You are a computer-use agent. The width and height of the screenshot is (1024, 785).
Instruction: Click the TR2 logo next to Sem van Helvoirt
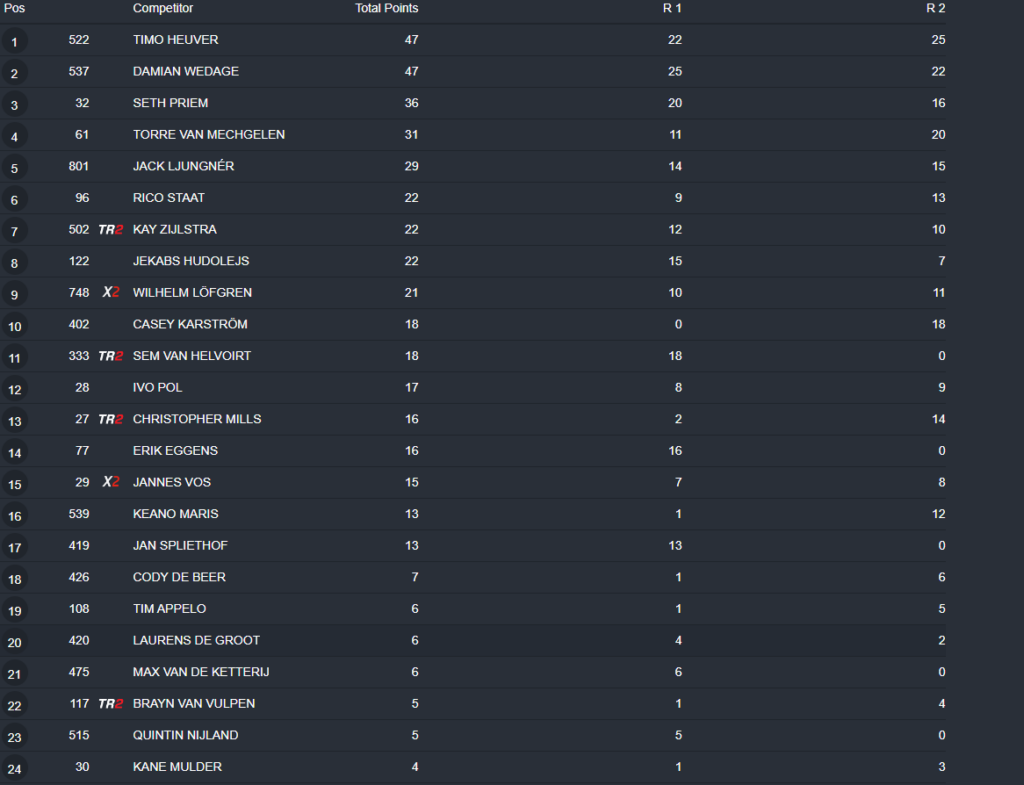110,356
